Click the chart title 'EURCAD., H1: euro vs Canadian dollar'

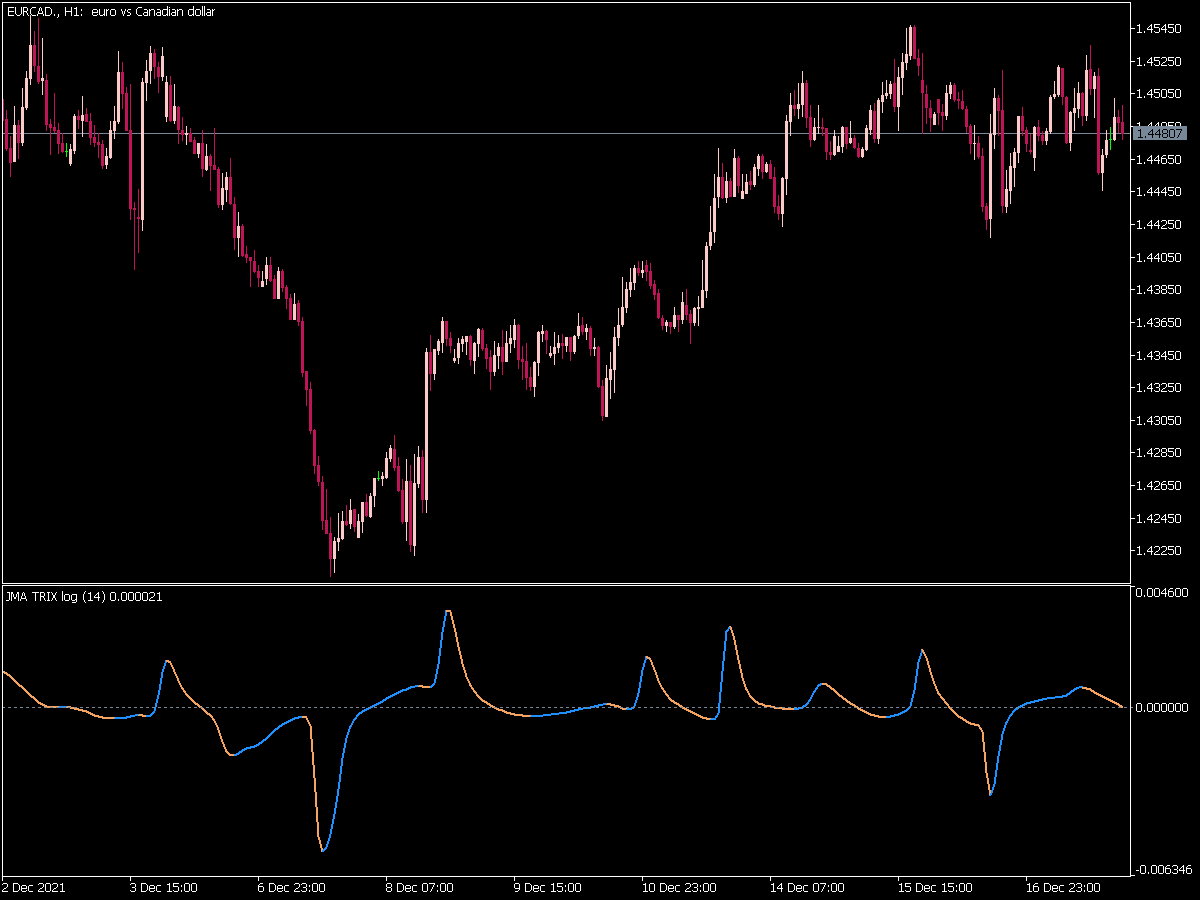(110, 12)
